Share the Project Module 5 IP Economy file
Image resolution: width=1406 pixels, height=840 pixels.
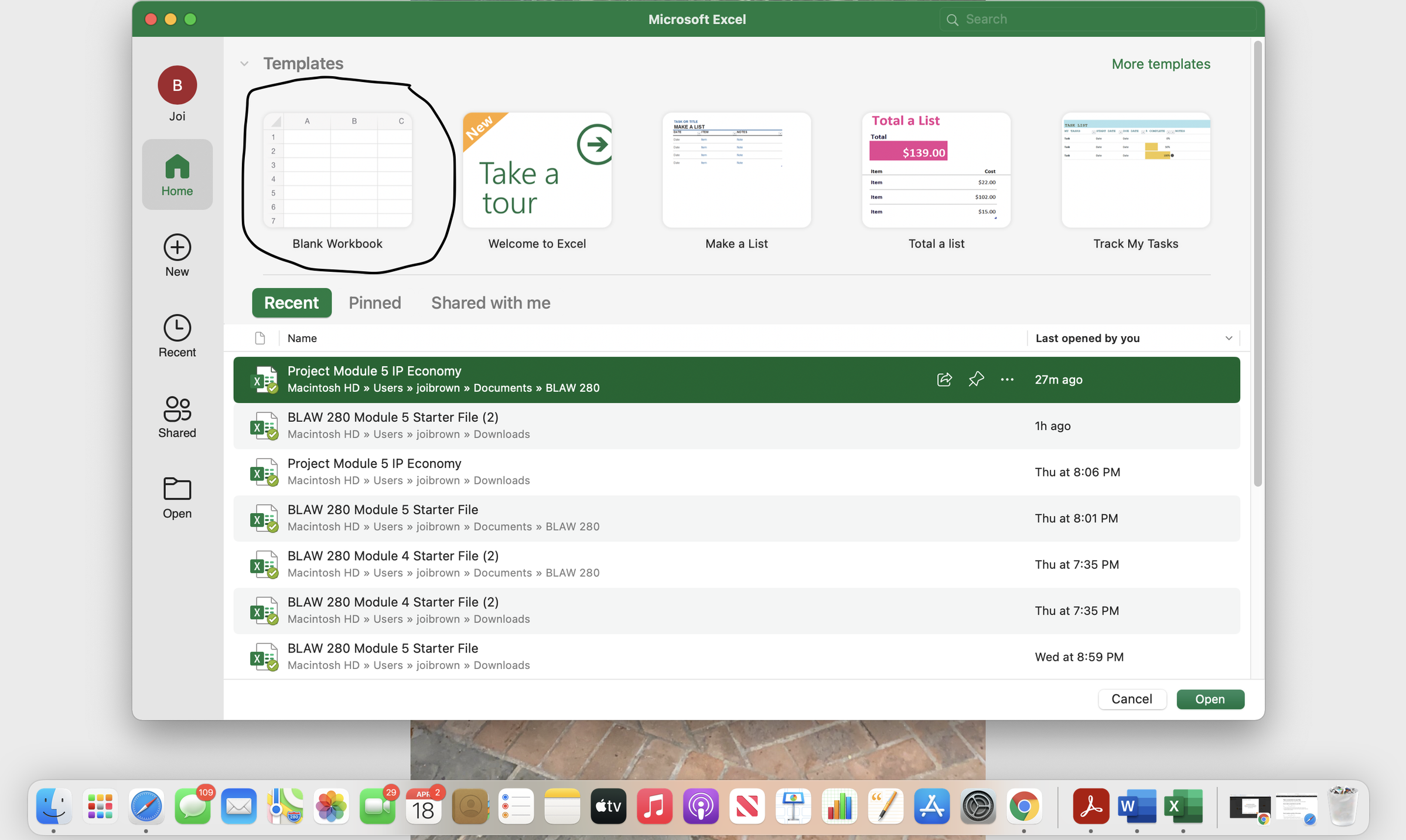[944, 380]
